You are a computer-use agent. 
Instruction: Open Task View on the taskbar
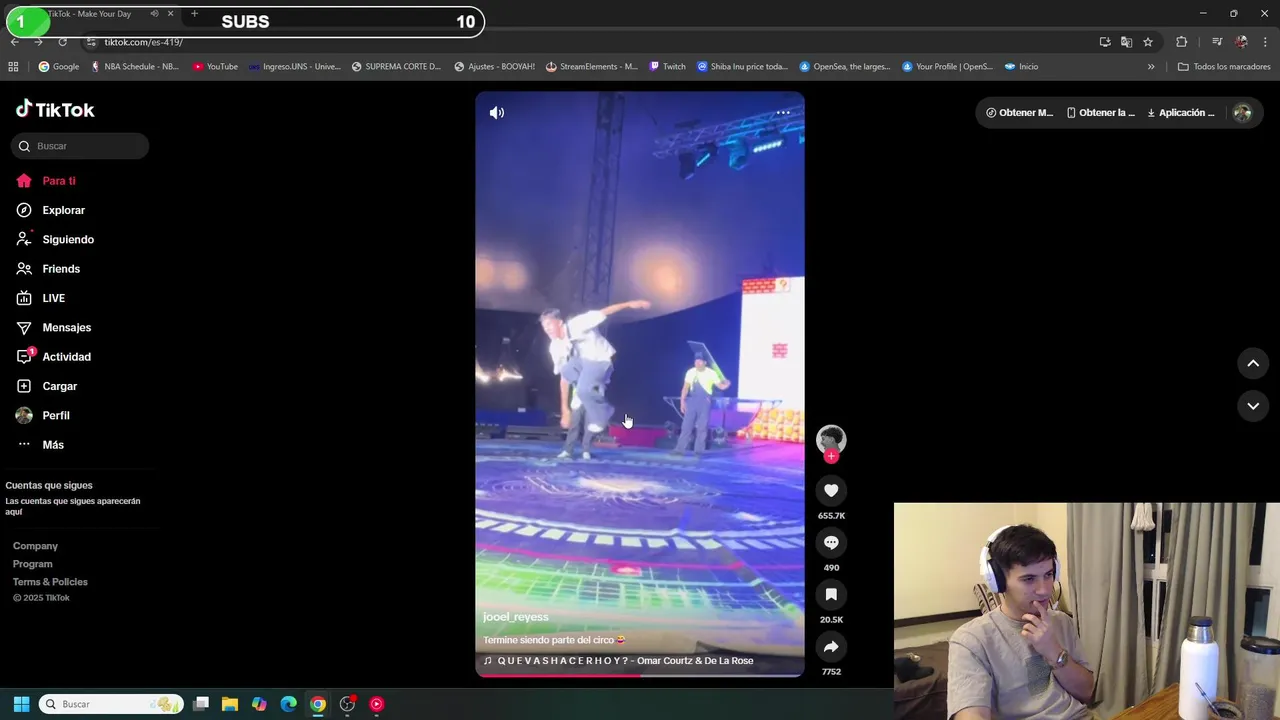(x=201, y=704)
